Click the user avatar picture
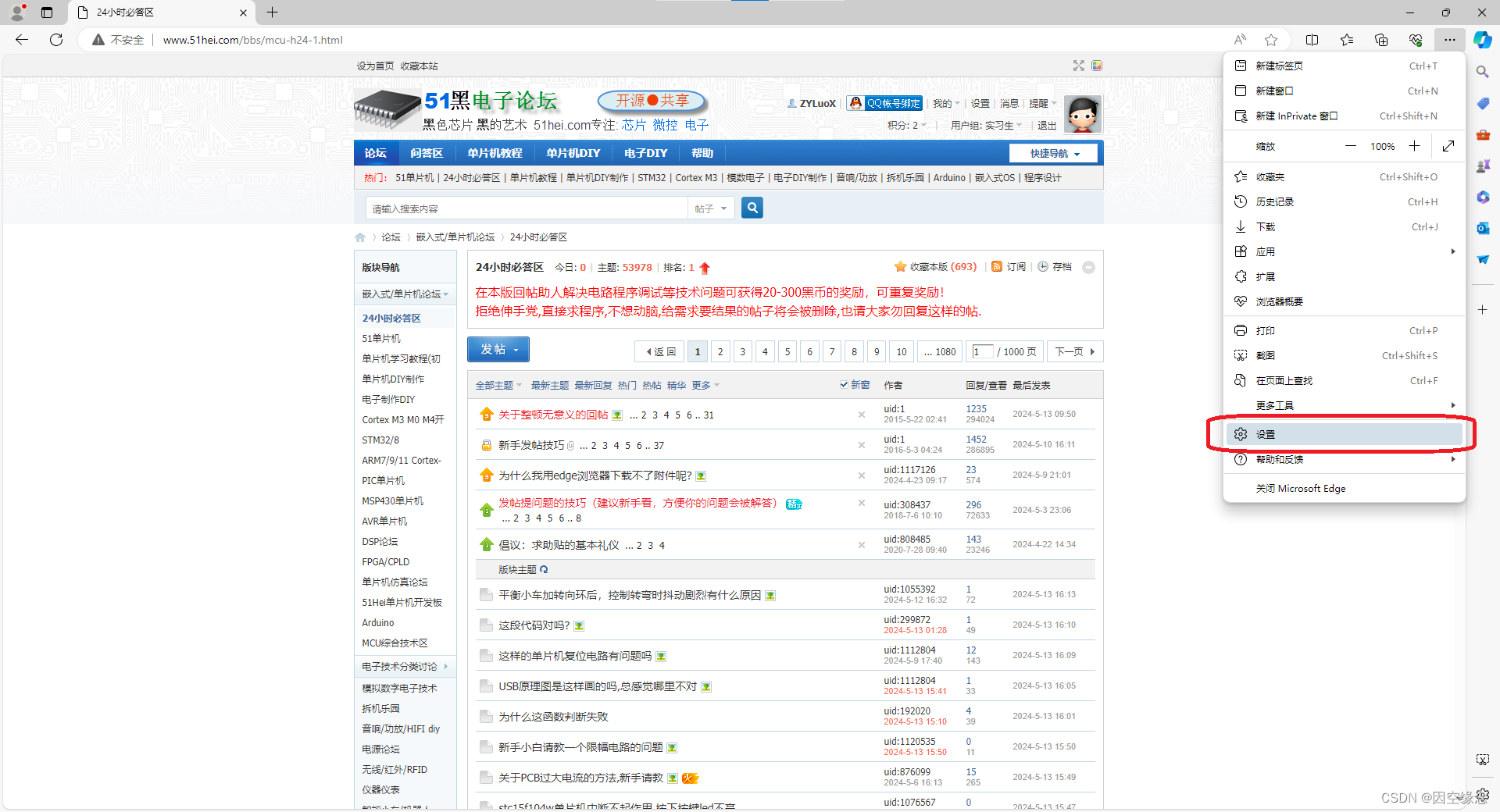 coord(1083,114)
